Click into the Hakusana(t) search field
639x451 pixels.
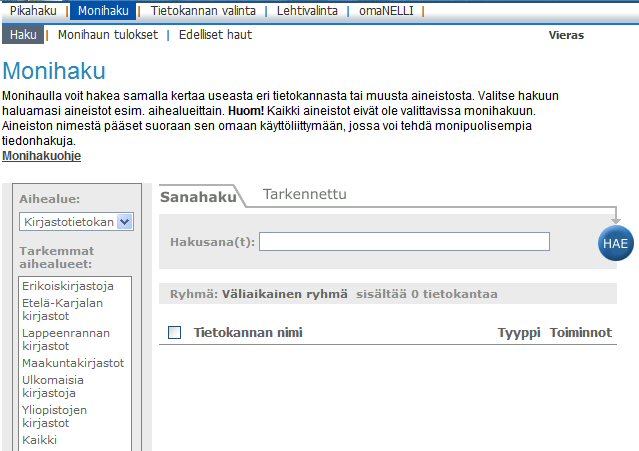(404, 241)
